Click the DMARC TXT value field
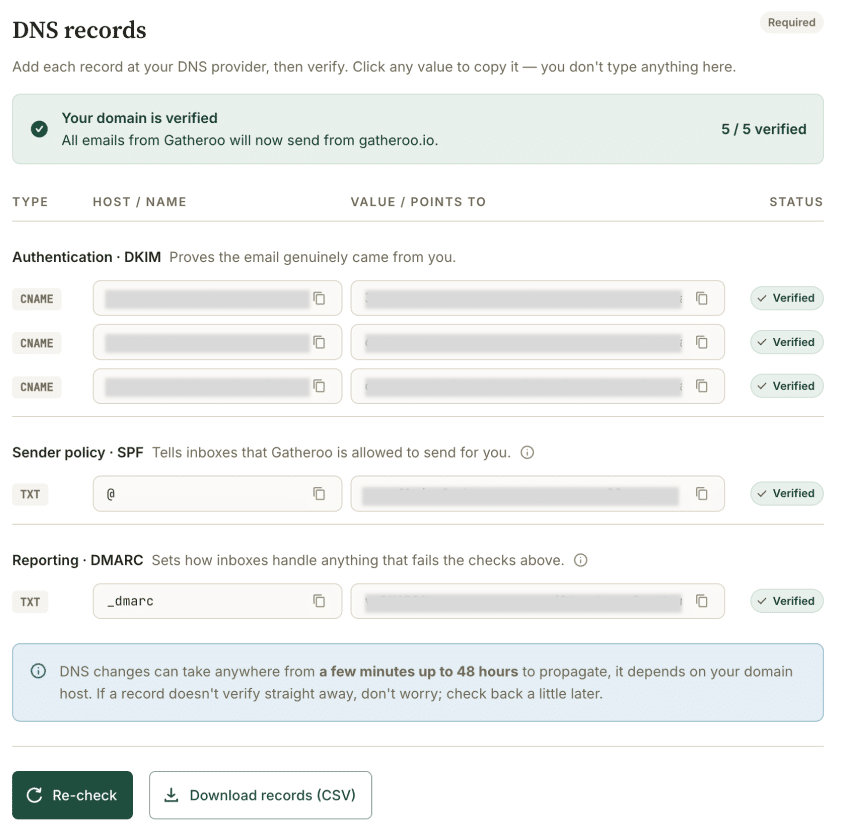 tap(538, 601)
